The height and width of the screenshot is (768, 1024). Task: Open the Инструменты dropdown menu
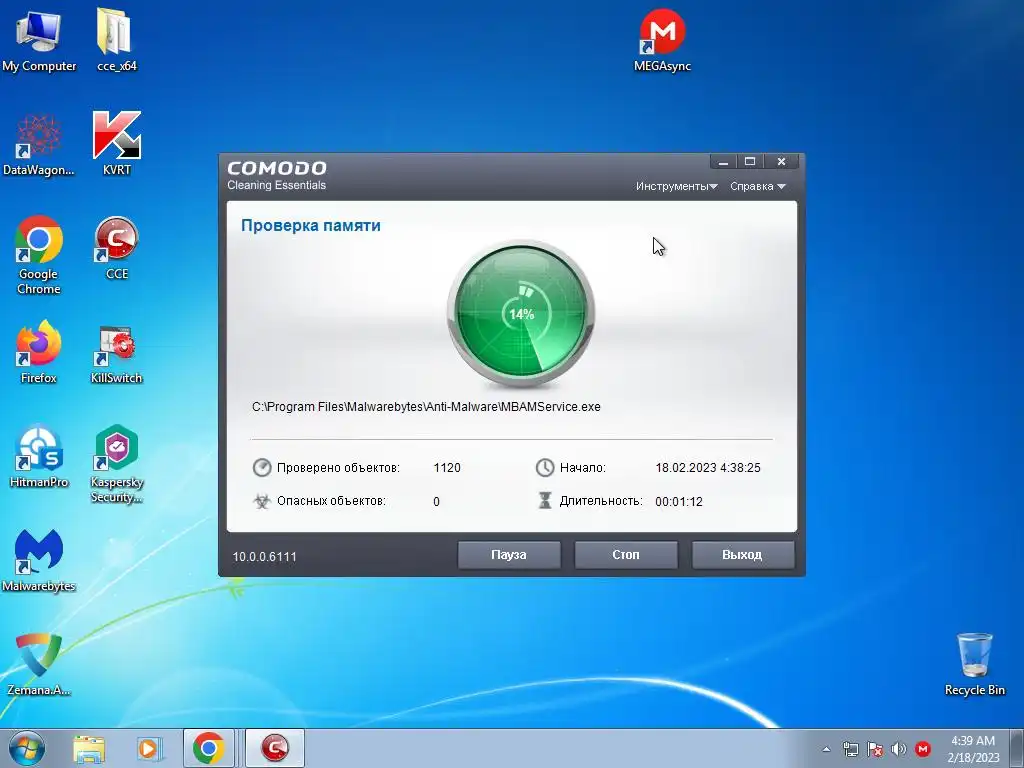tap(677, 186)
